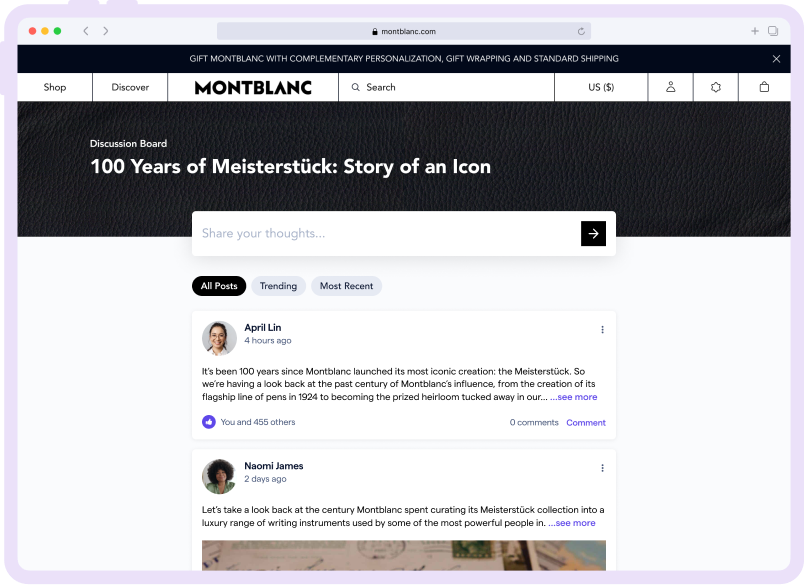Click the montblanc.com address bar
The width and height of the screenshot is (804, 585).
coord(404,31)
